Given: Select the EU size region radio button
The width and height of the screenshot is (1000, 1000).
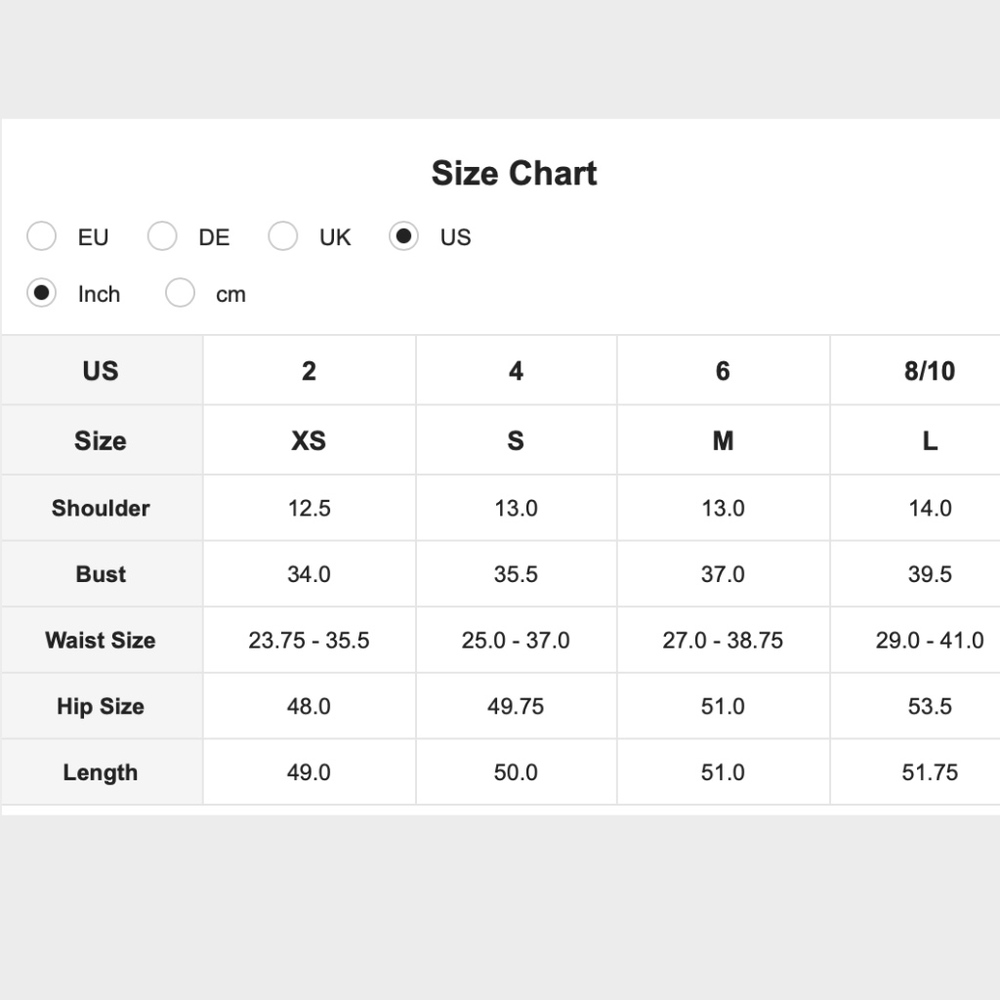Looking at the screenshot, I should [42, 237].
